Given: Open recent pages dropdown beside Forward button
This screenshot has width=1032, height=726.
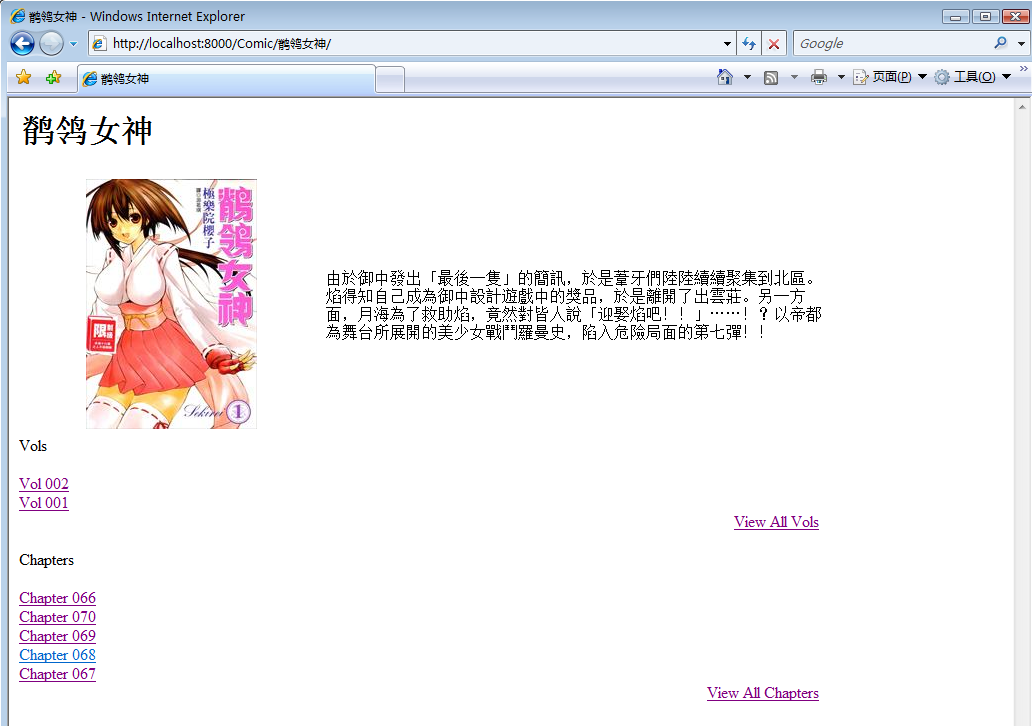Looking at the screenshot, I should (73, 44).
